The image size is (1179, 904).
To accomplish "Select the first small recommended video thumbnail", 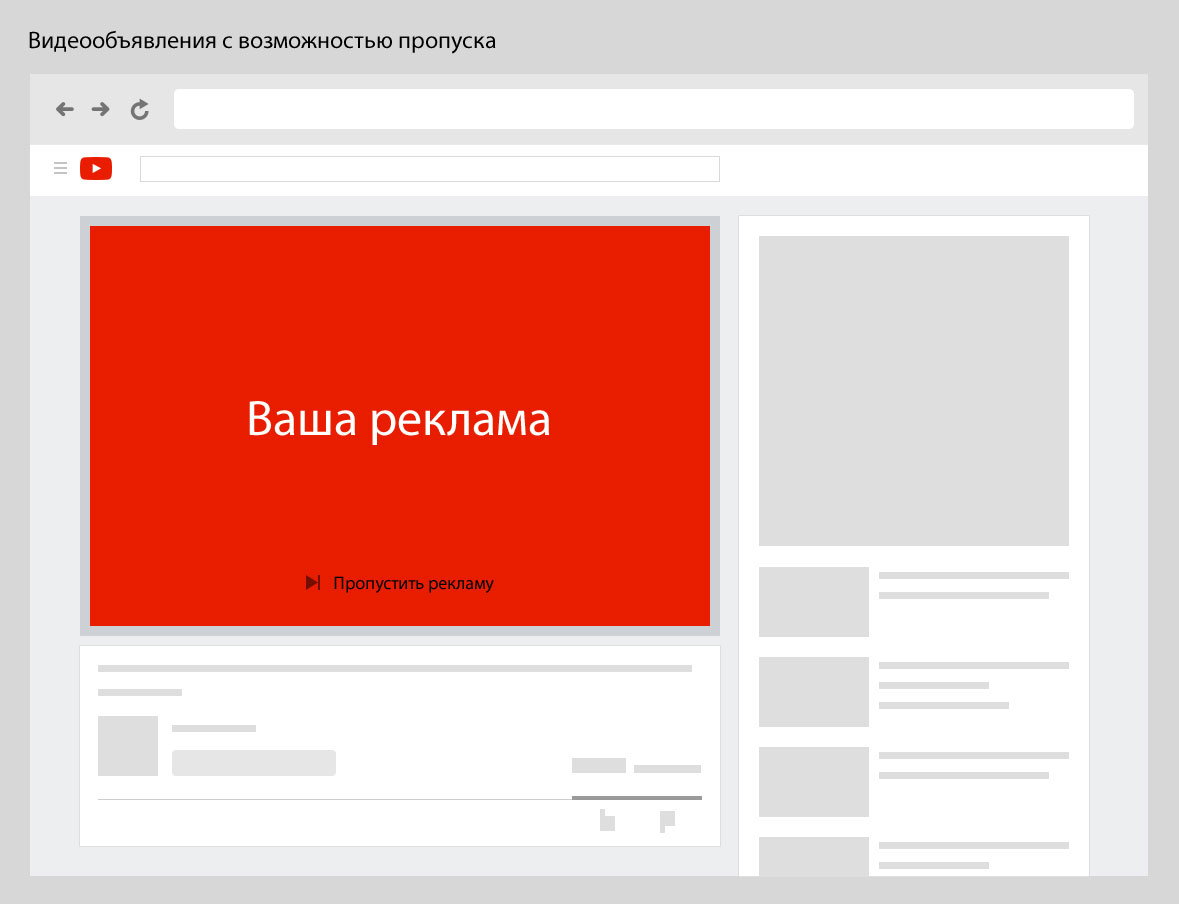I will tap(813, 602).
